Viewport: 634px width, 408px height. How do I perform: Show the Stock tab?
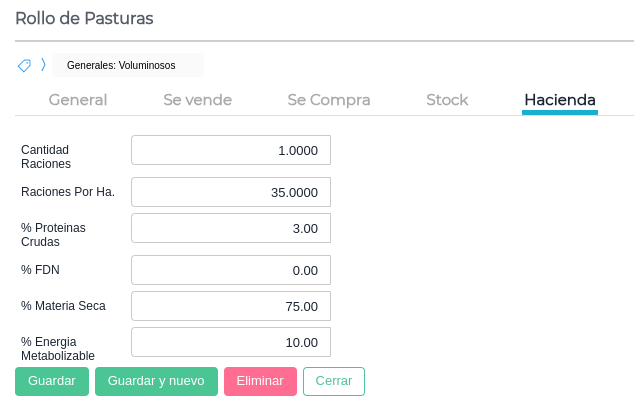tap(447, 100)
